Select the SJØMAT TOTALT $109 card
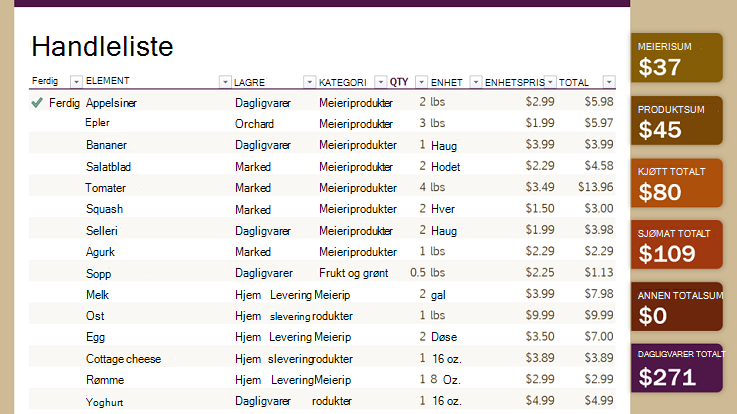This screenshot has height=414, width=737. click(x=676, y=244)
